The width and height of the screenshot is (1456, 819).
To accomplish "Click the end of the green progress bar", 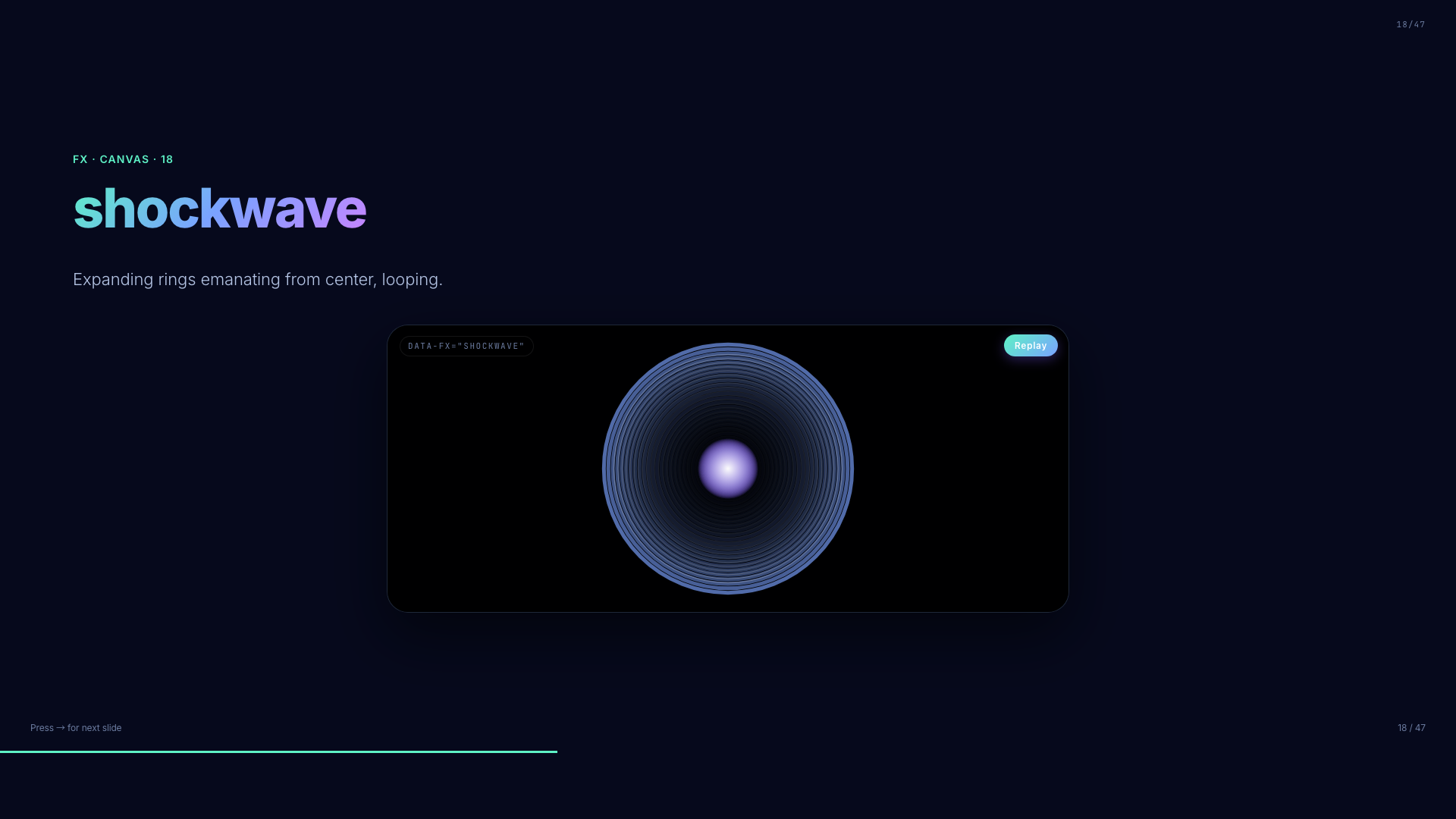I will [555, 752].
